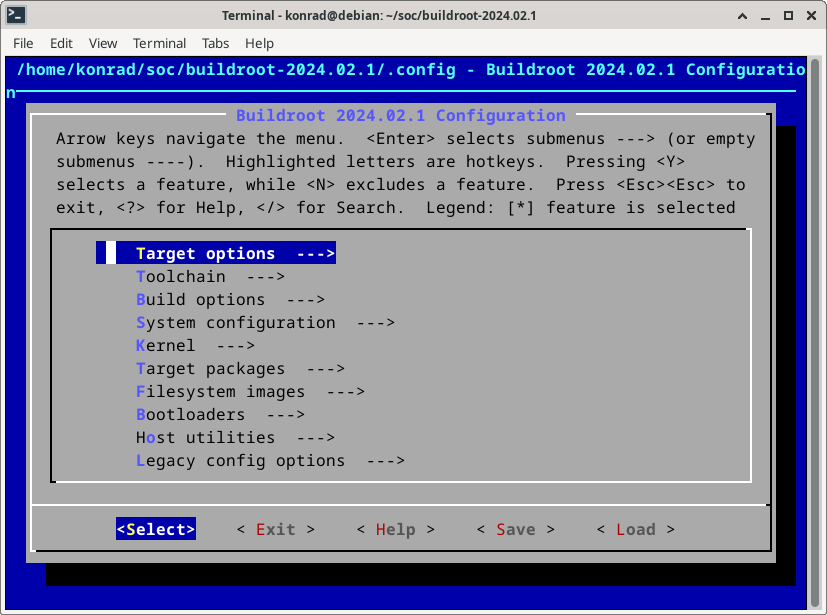Image resolution: width=827 pixels, height=615 pixels.
Task: Select the highlighted Target options submenu
Action: tap(216, 253)
